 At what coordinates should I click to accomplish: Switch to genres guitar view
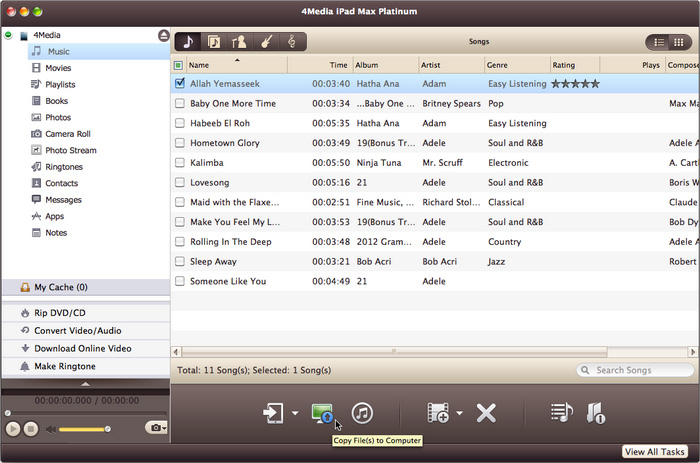click(x=267, y=42)
